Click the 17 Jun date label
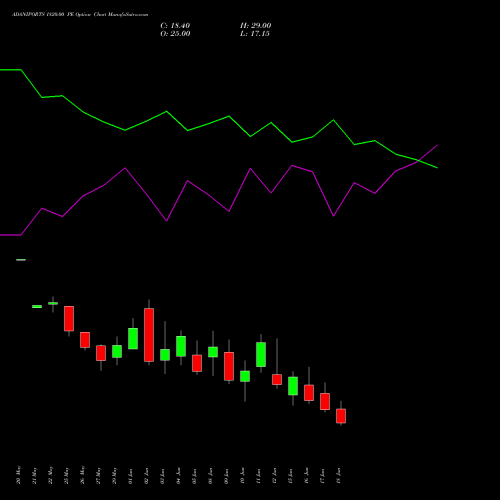The width and height of the screenshot is (500, 500). [x=322, y=476]
